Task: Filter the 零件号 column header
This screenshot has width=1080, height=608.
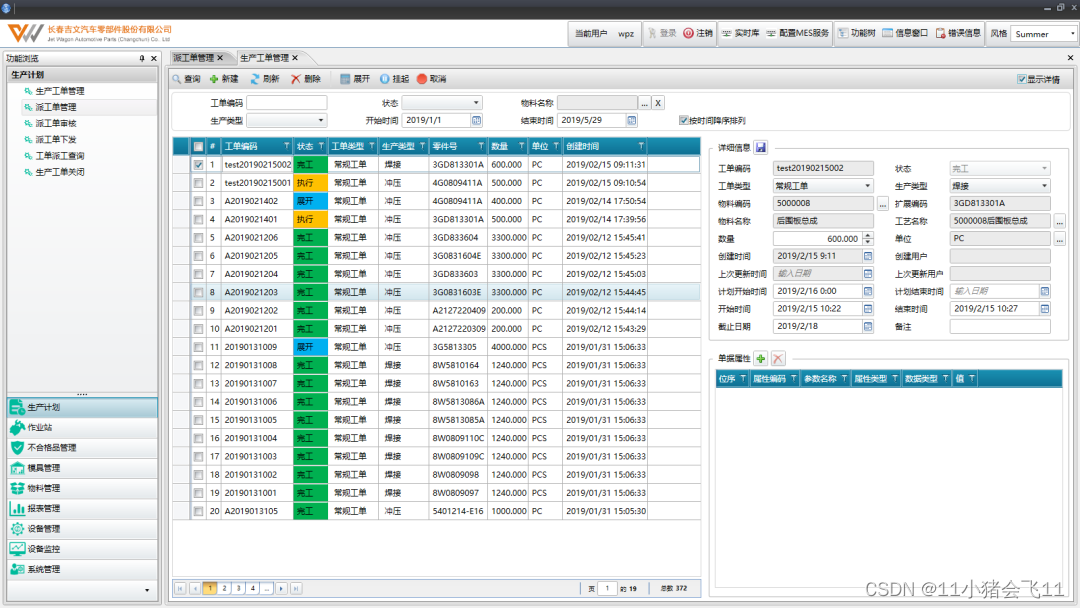Action: pos(481,146)
